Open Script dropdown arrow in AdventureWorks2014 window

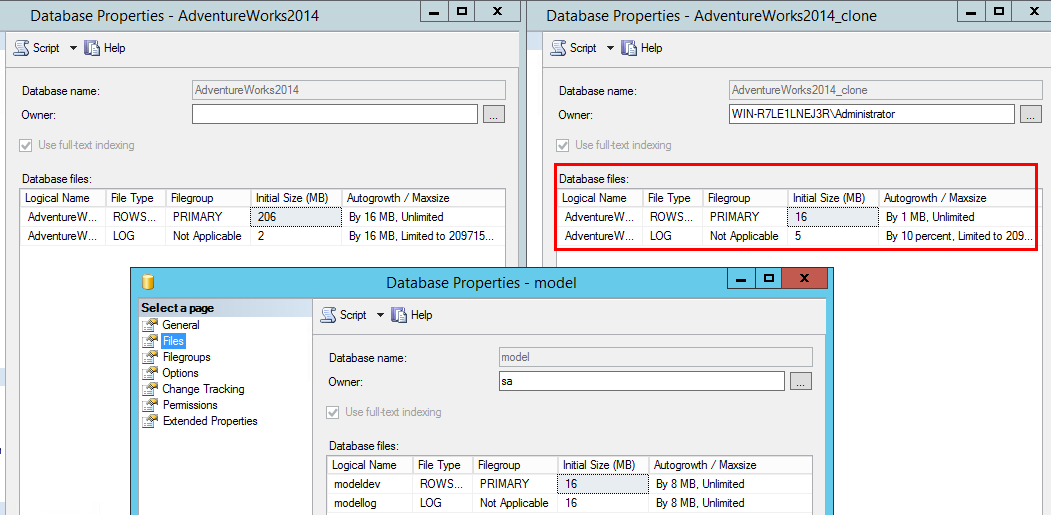73,48
